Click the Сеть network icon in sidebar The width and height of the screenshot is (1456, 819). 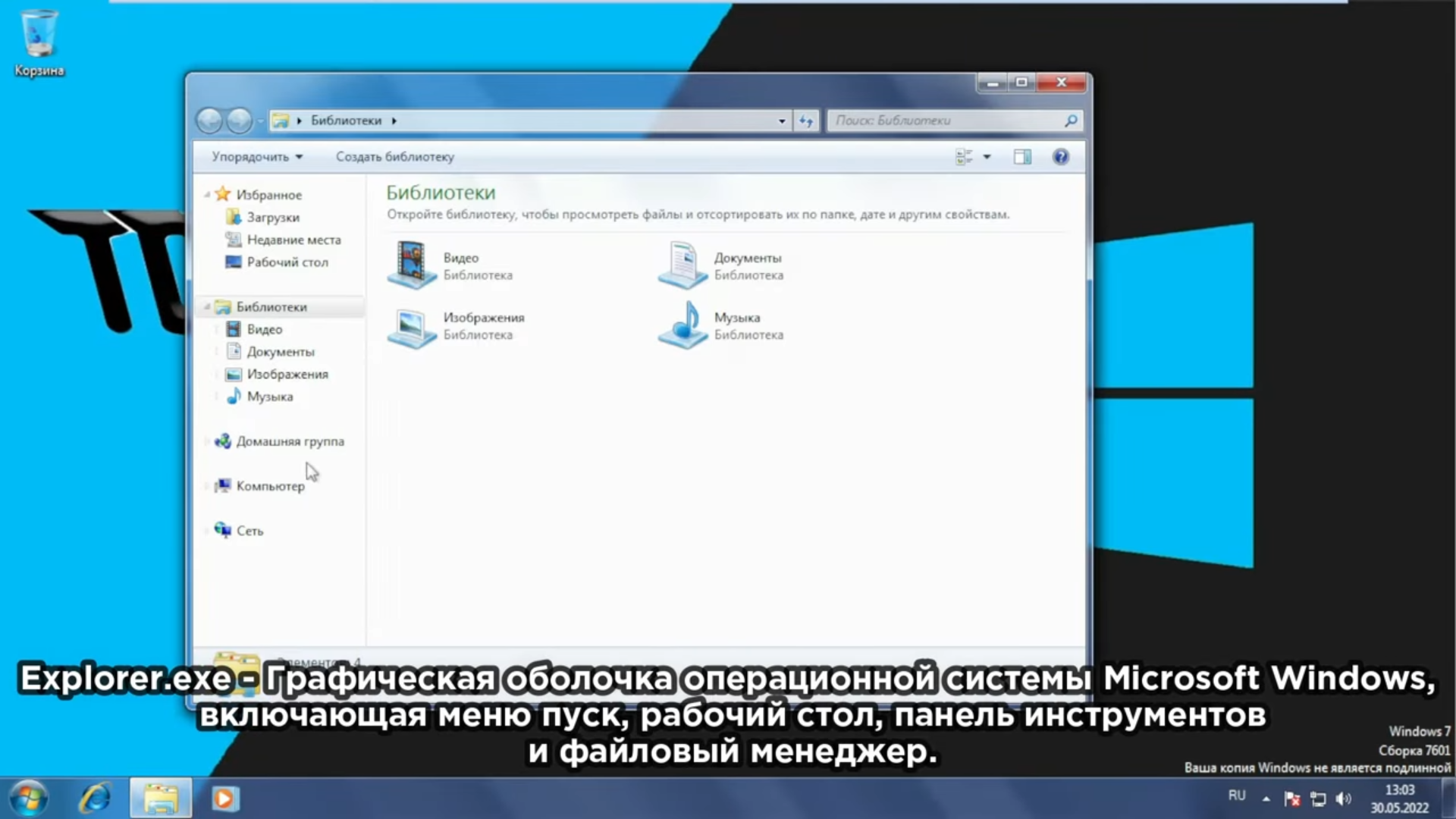222,530
